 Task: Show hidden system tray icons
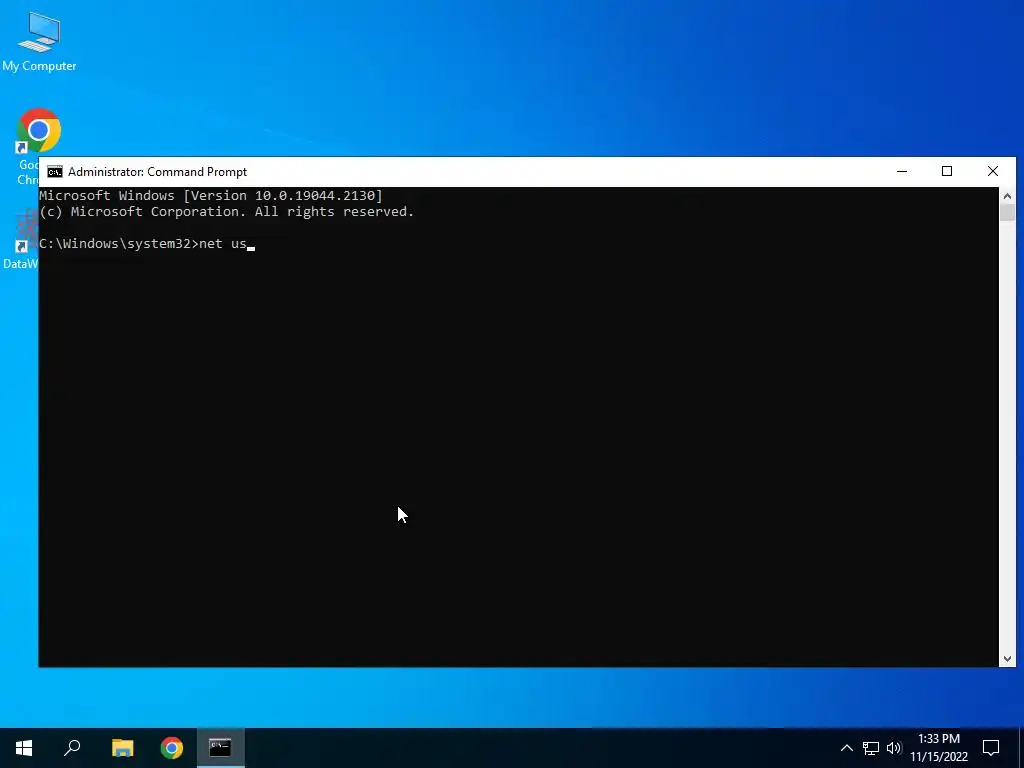[x=846, y=748]
